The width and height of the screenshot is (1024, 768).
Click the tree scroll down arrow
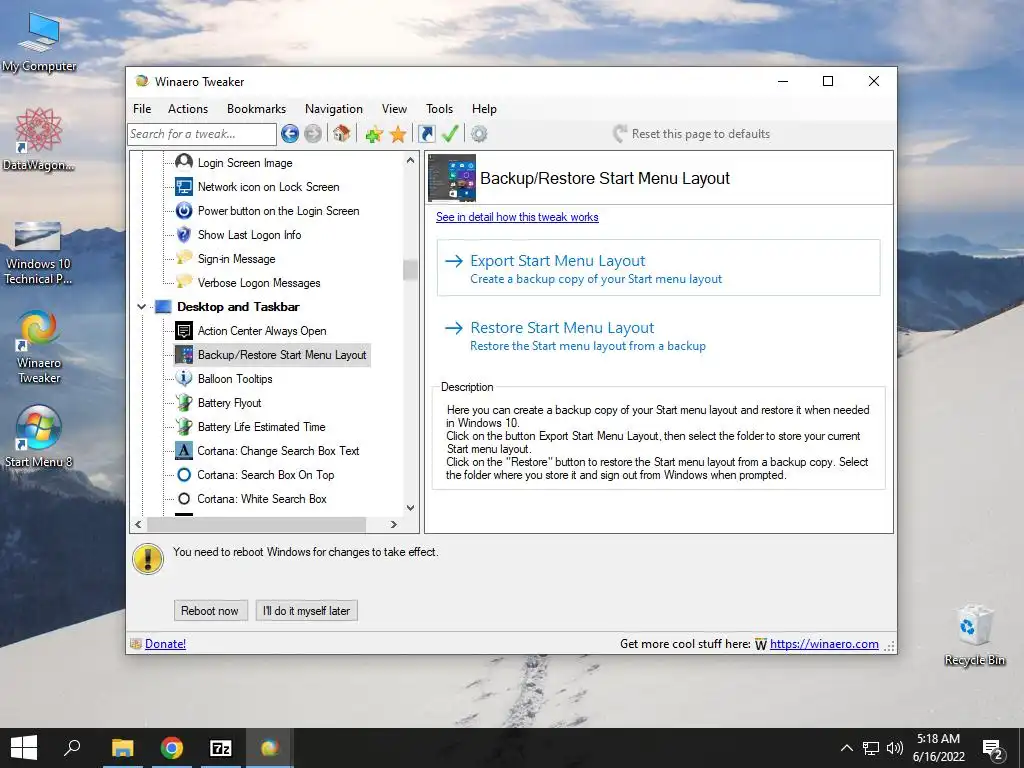(x=410, y=507)
